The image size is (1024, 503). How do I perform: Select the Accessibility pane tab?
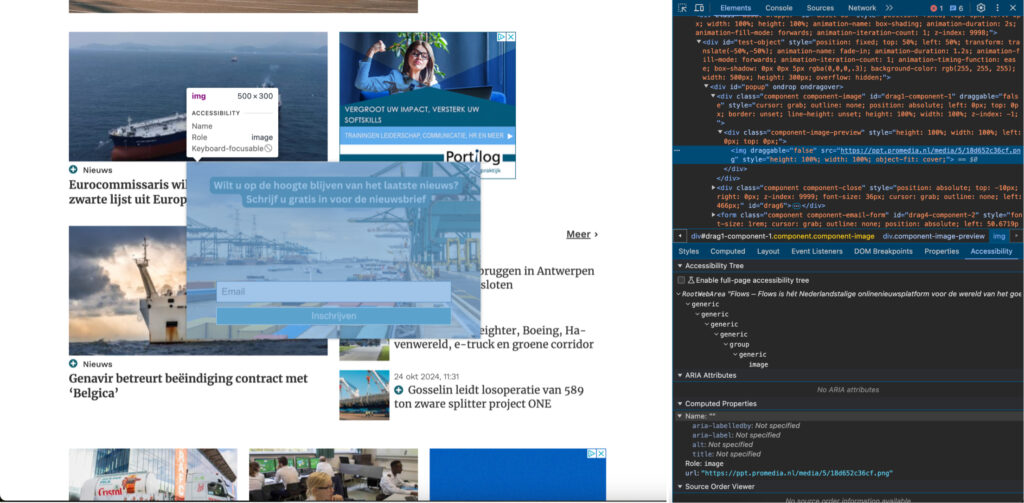(x=991, y=252)
